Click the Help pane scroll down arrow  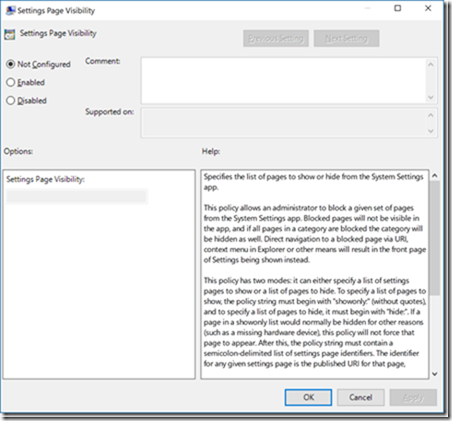pos(435,374)
